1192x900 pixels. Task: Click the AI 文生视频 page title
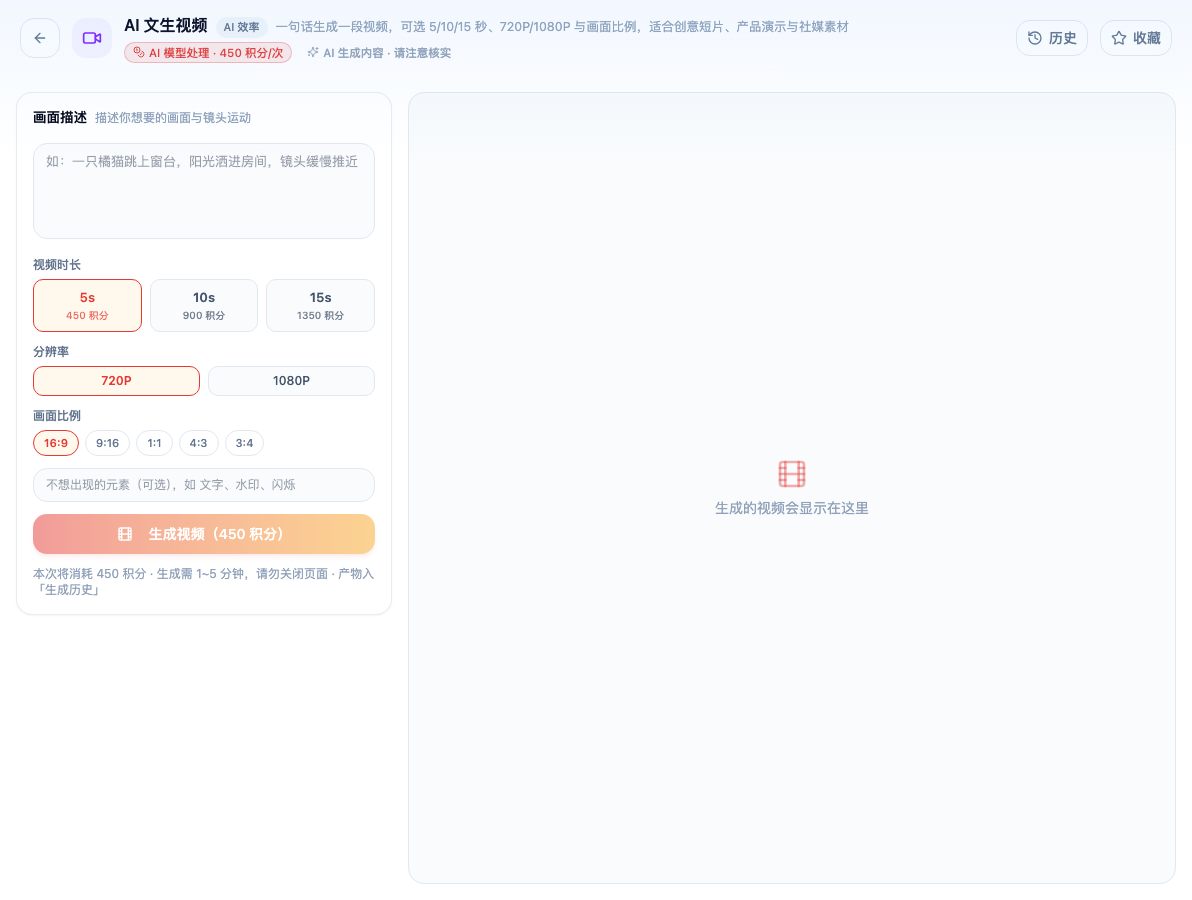click(166, 26)
